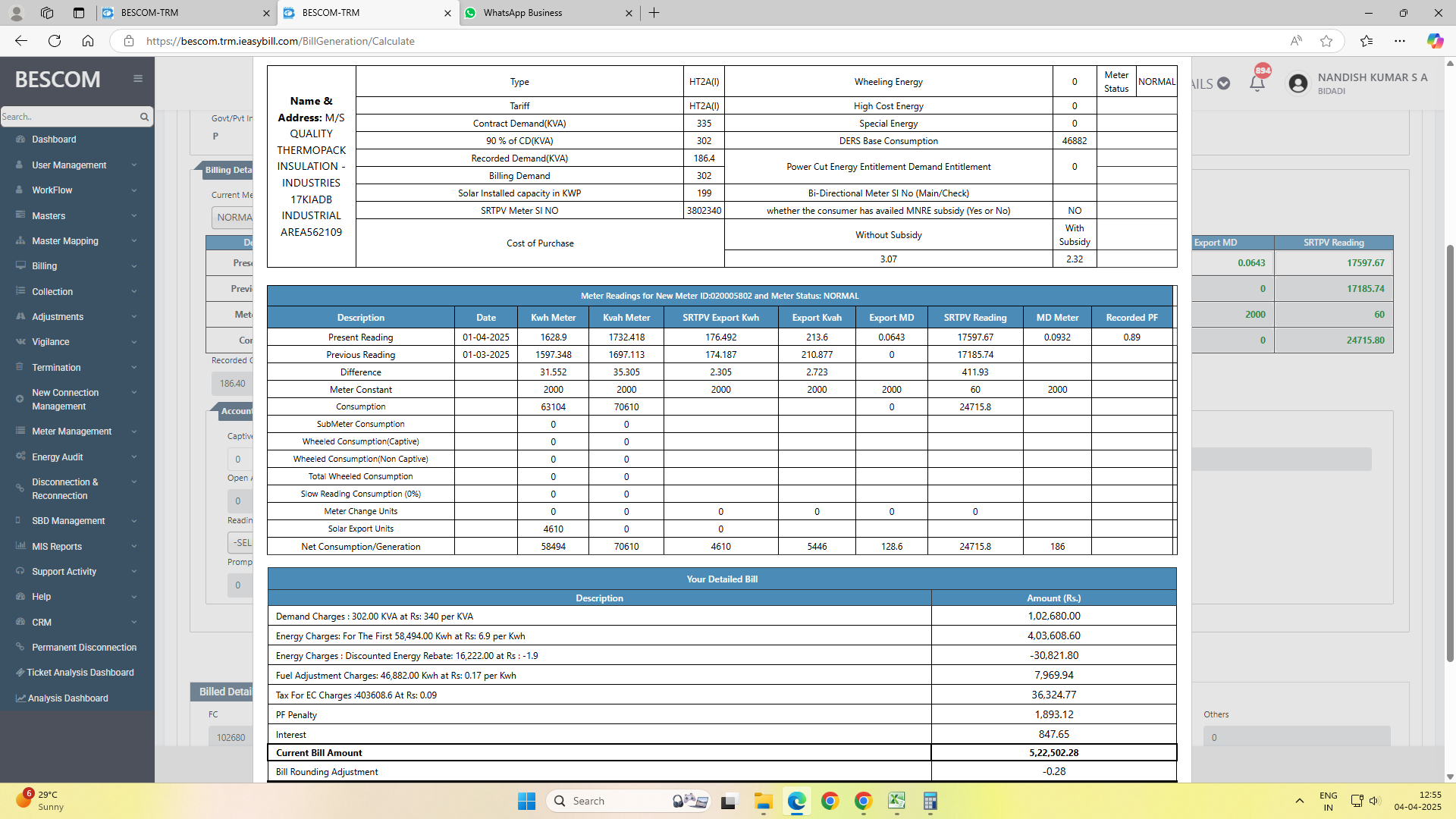Open Excel from the taskbar
This screenshot has height=819, width=1456.
tap(897, 801)
